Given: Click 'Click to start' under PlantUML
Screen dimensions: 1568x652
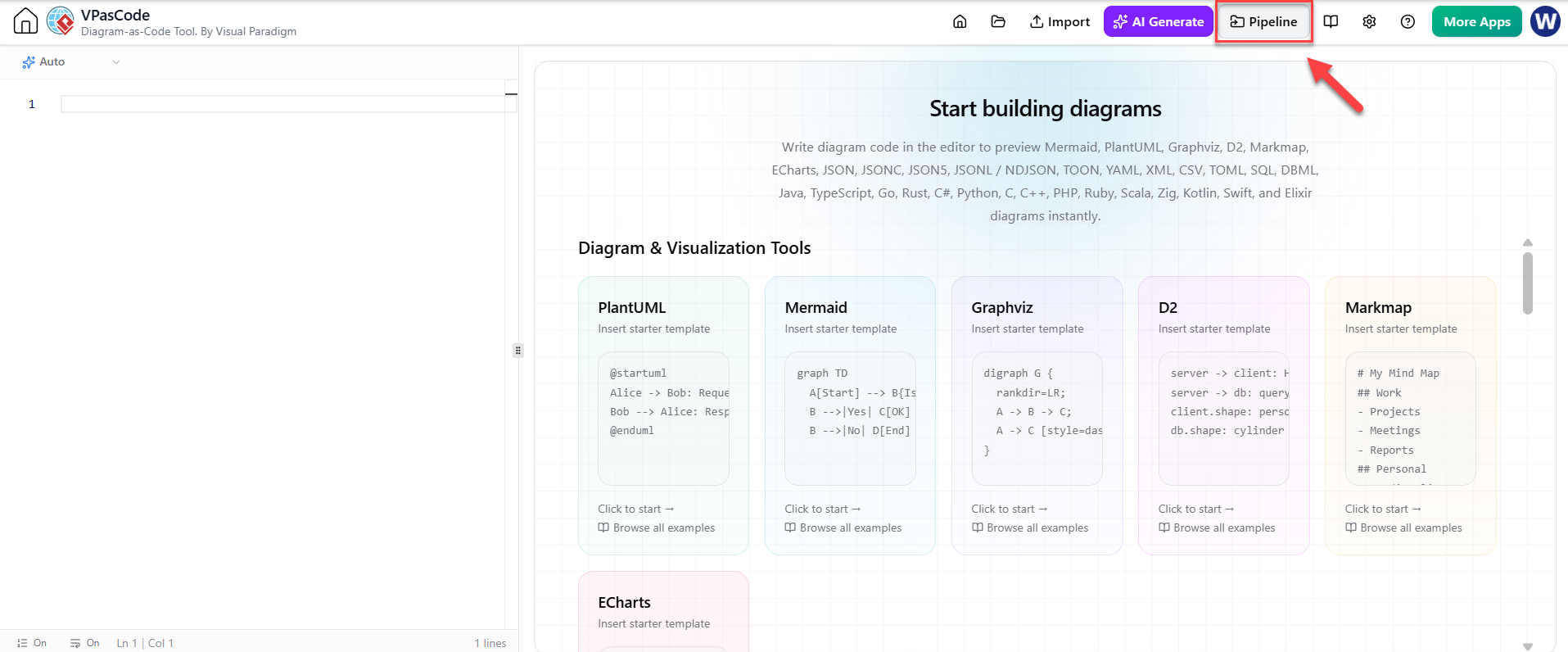Looking at the screenshot, I should [x=636, y=509].
